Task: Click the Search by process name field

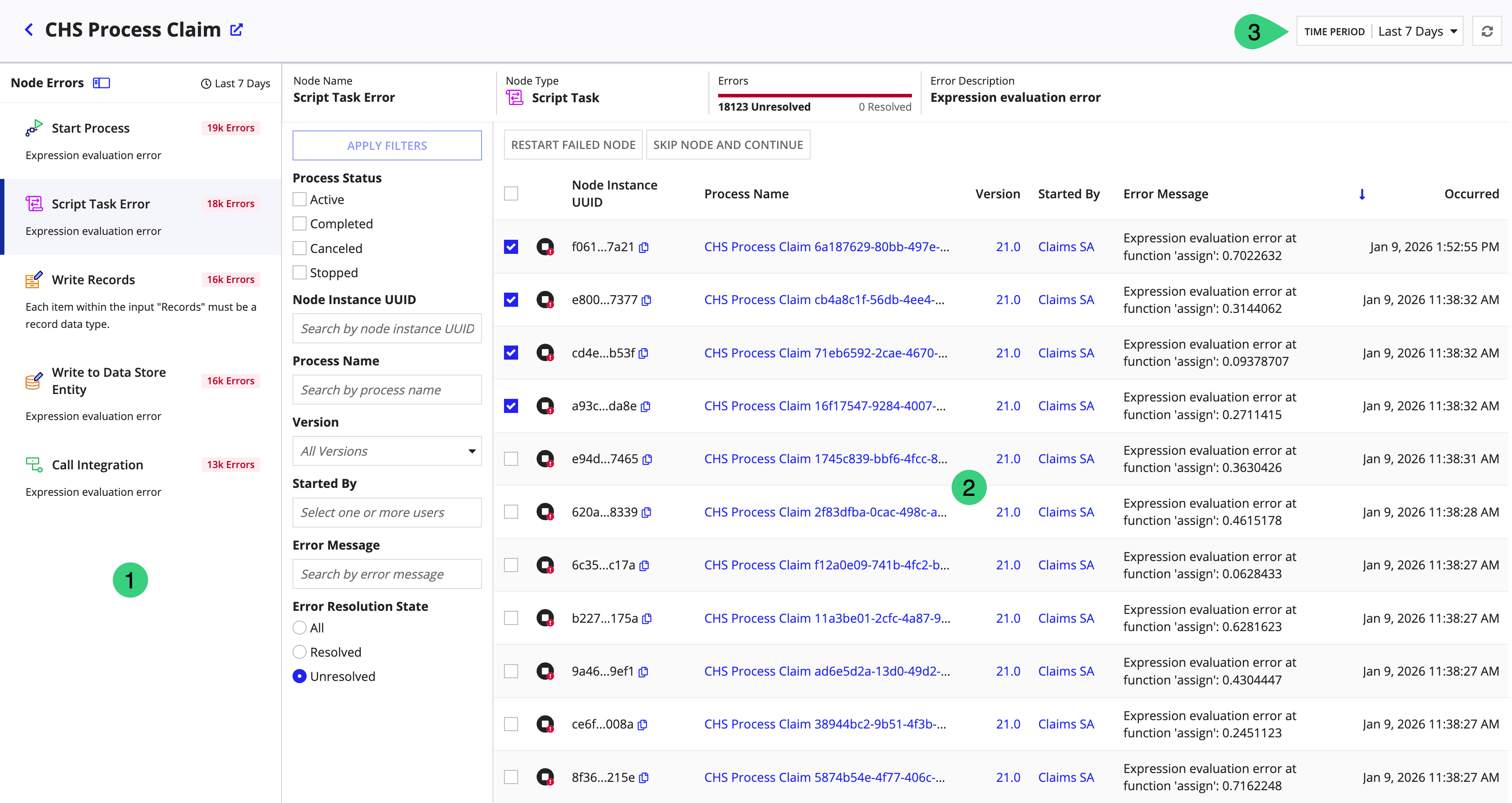Action: (387, 390)
